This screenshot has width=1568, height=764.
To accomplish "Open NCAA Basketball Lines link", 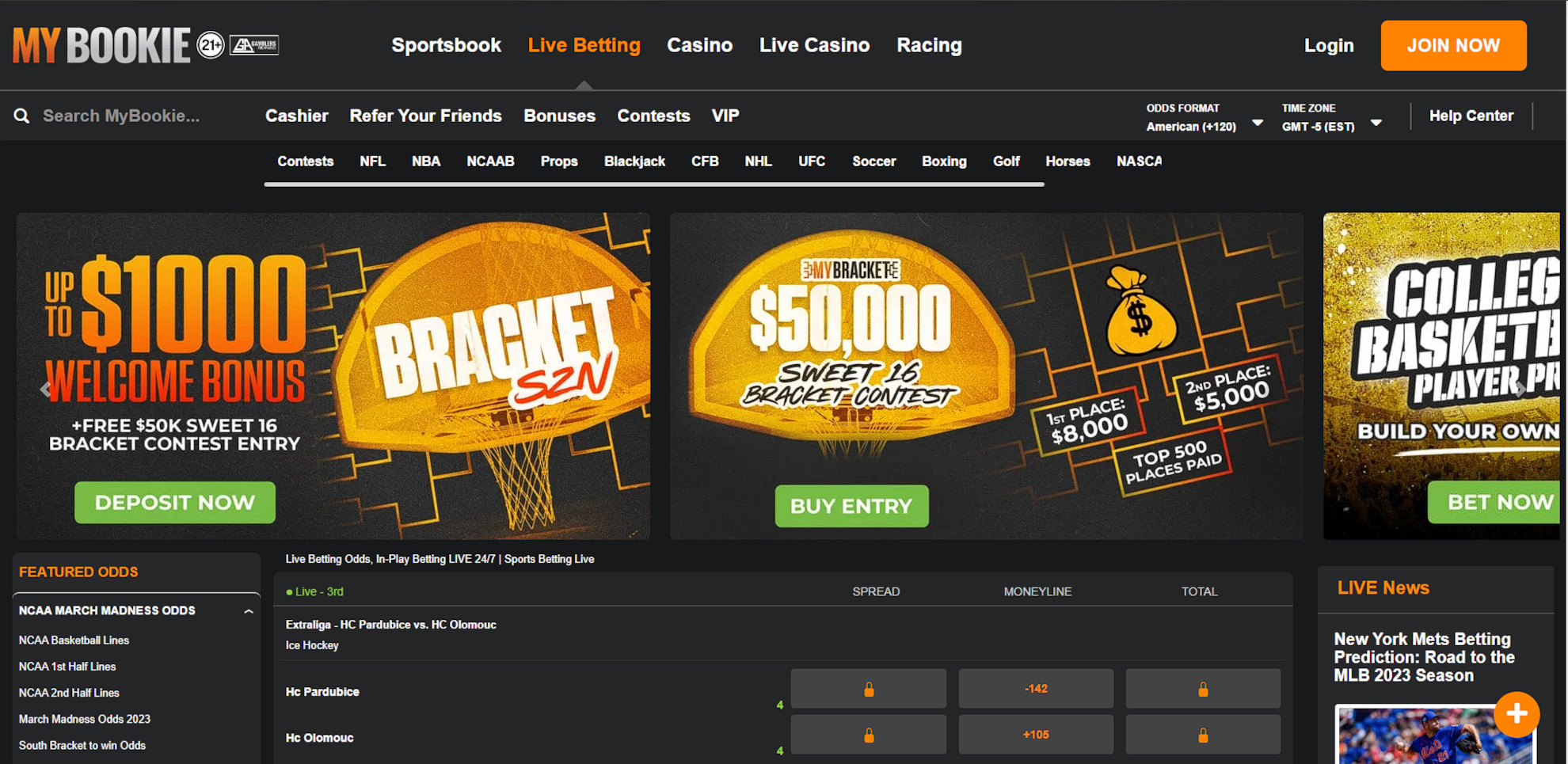I will tap(74, 640).
